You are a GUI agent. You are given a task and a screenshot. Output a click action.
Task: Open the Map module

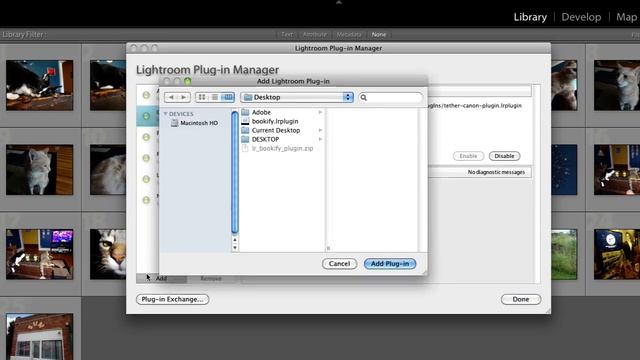pyautogui.click(x=627, y=17)
